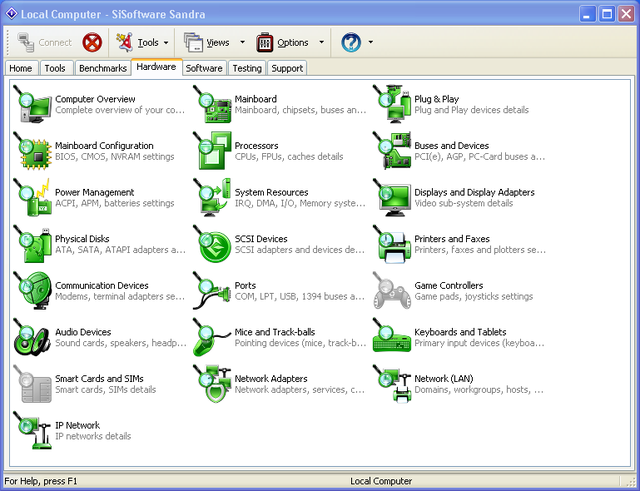
Task: Click 'Smart cards, SIMs details' description
Action: pyautogui.click(x=106, y=389)
